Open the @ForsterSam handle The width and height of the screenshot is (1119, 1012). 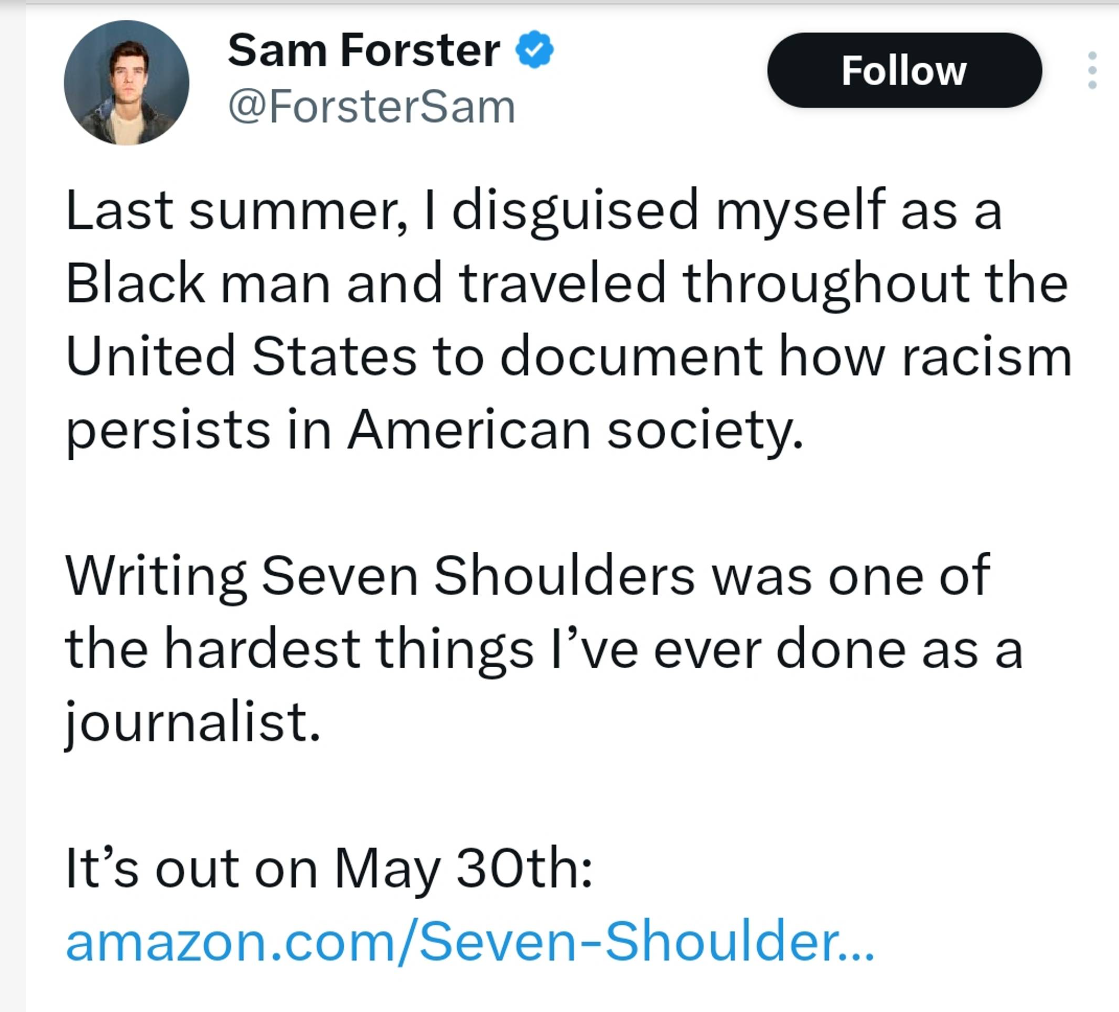(372, 107)
